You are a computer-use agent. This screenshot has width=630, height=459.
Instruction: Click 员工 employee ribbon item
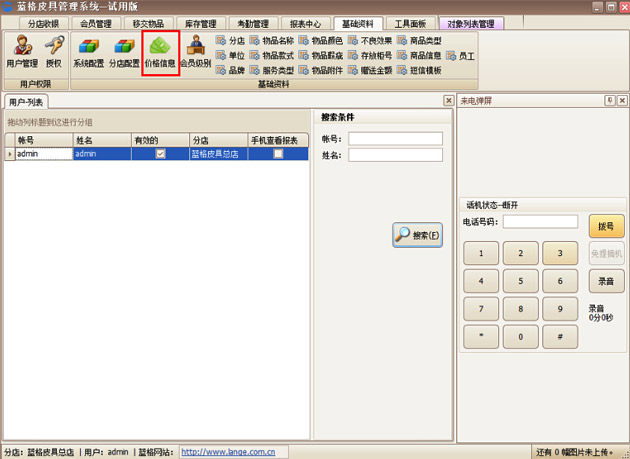460,56
